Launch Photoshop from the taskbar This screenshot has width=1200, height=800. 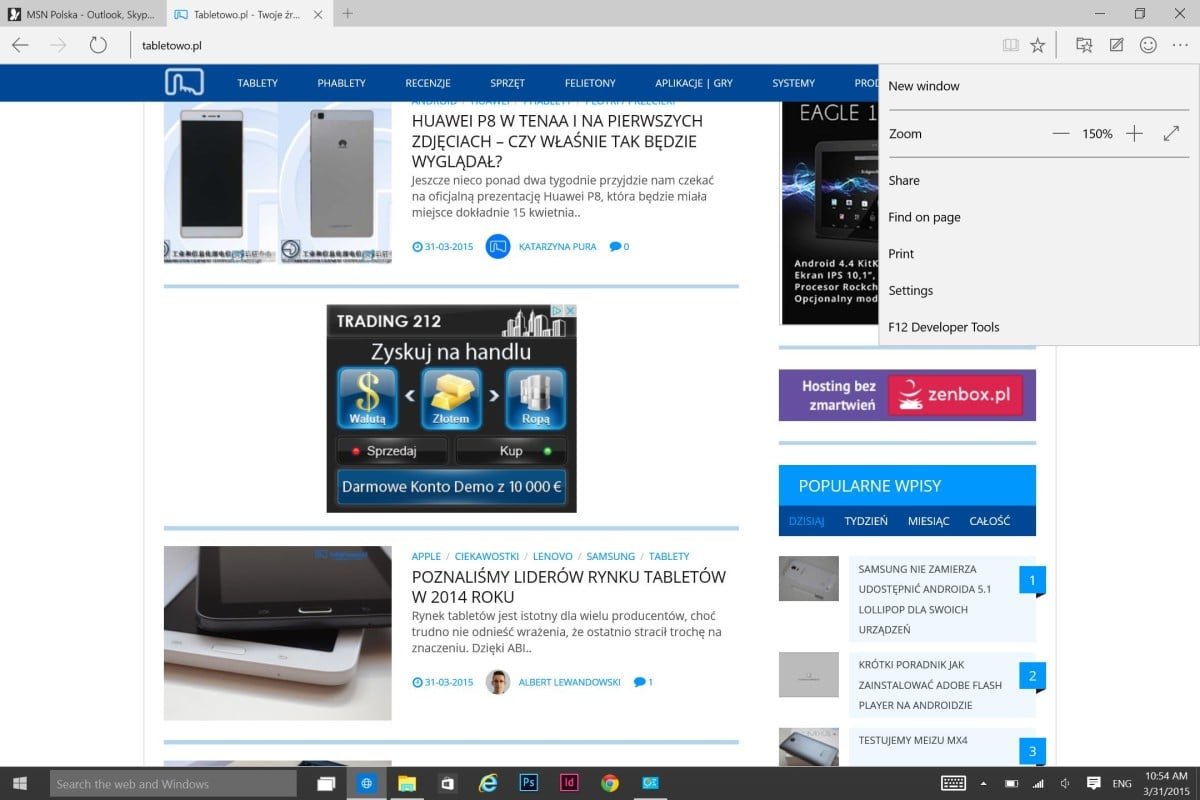coord(529,783)
